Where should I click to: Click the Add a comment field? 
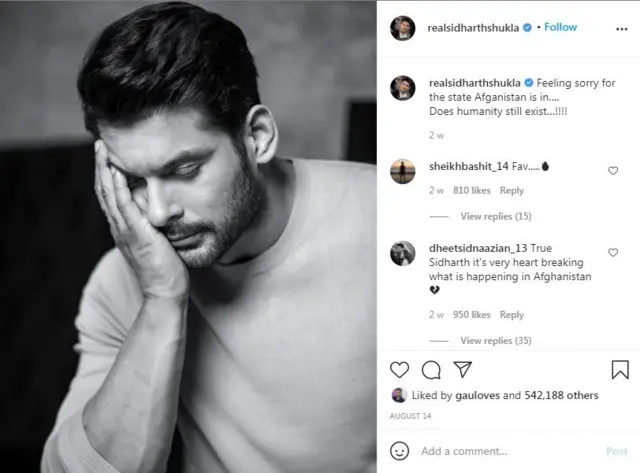tap(510, 451)
